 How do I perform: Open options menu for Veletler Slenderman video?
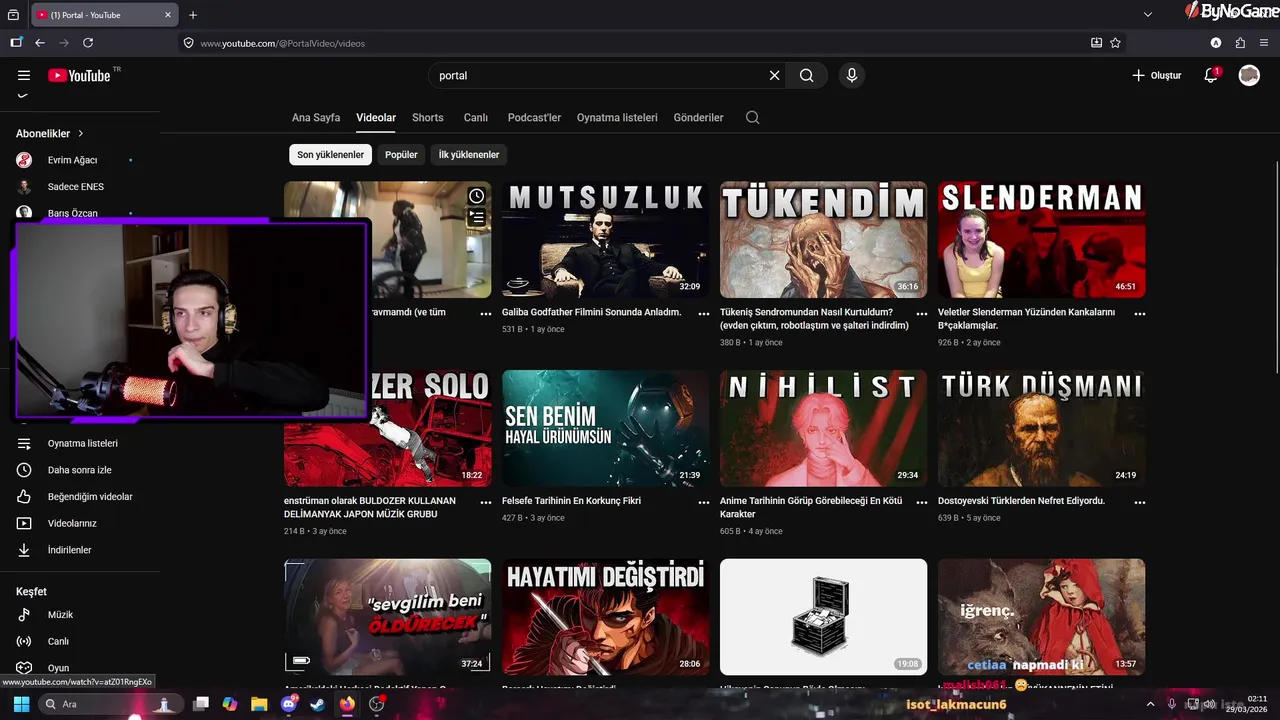point(1140,313)
